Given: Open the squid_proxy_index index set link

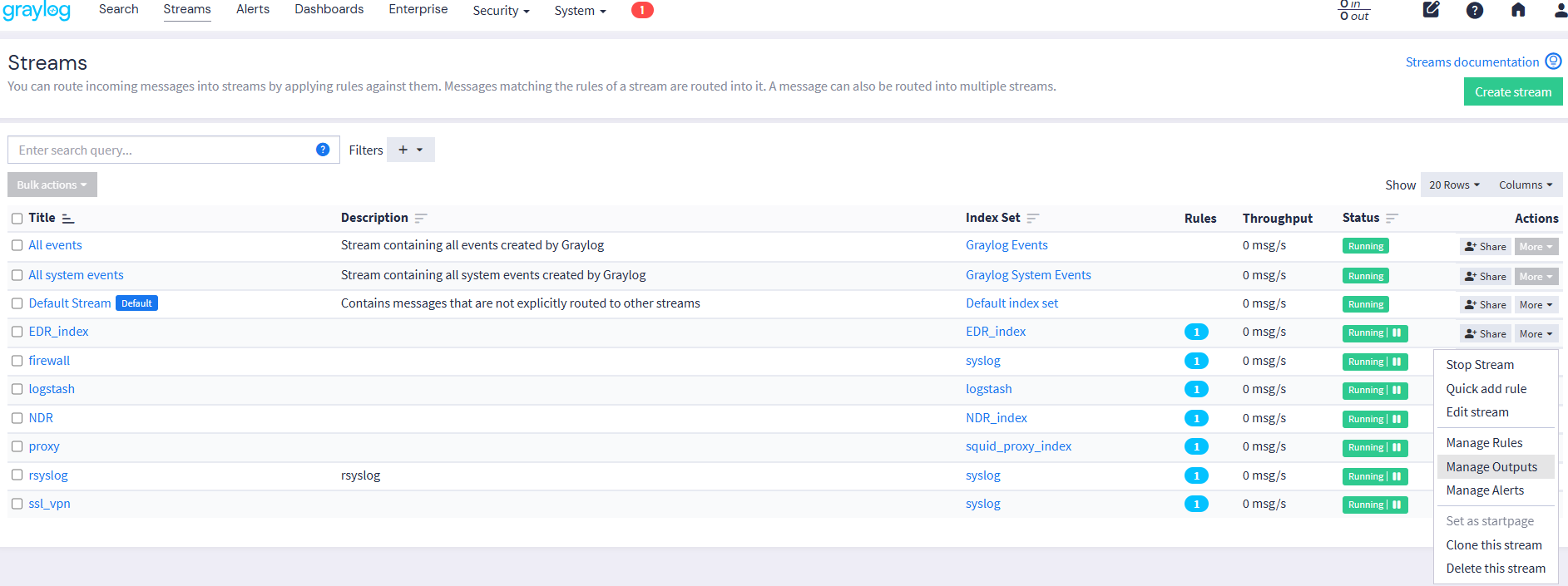Looking at the screenshot, I should [1018, 446].
